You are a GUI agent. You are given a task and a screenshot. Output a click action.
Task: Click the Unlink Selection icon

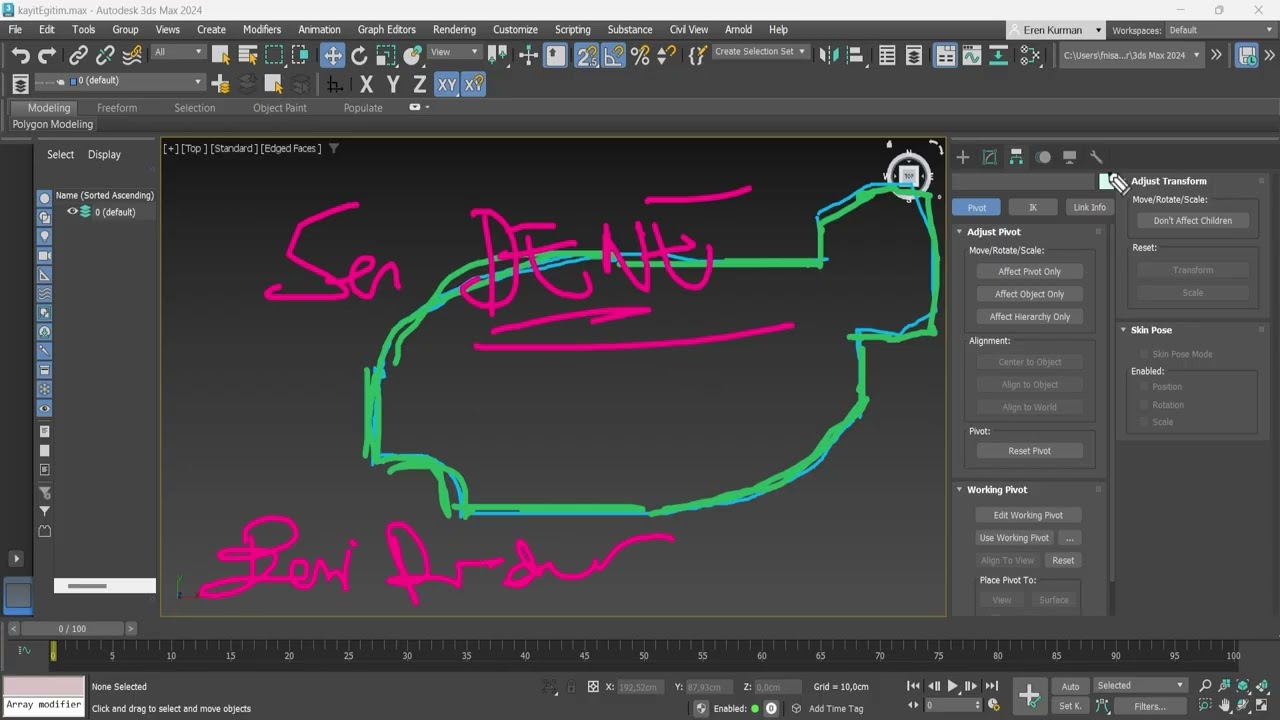click(105, 55)
